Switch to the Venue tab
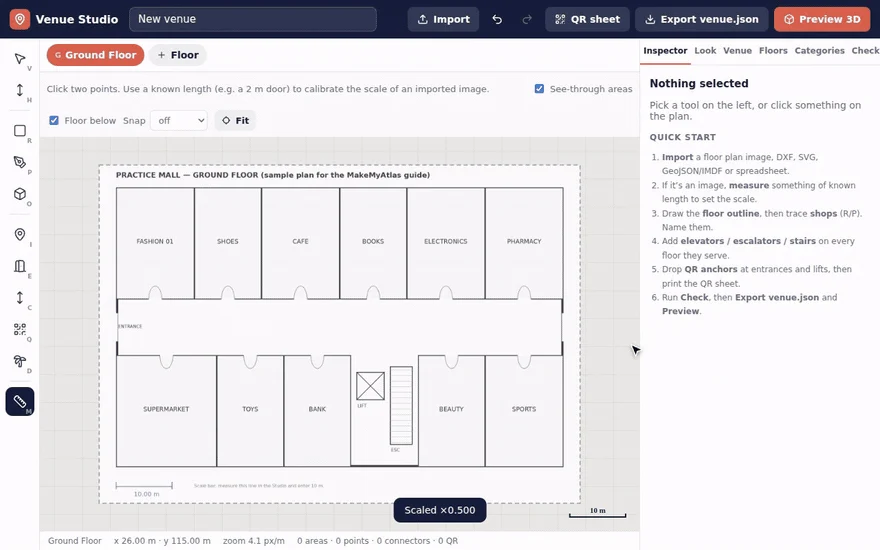 (x=737, y=51)
